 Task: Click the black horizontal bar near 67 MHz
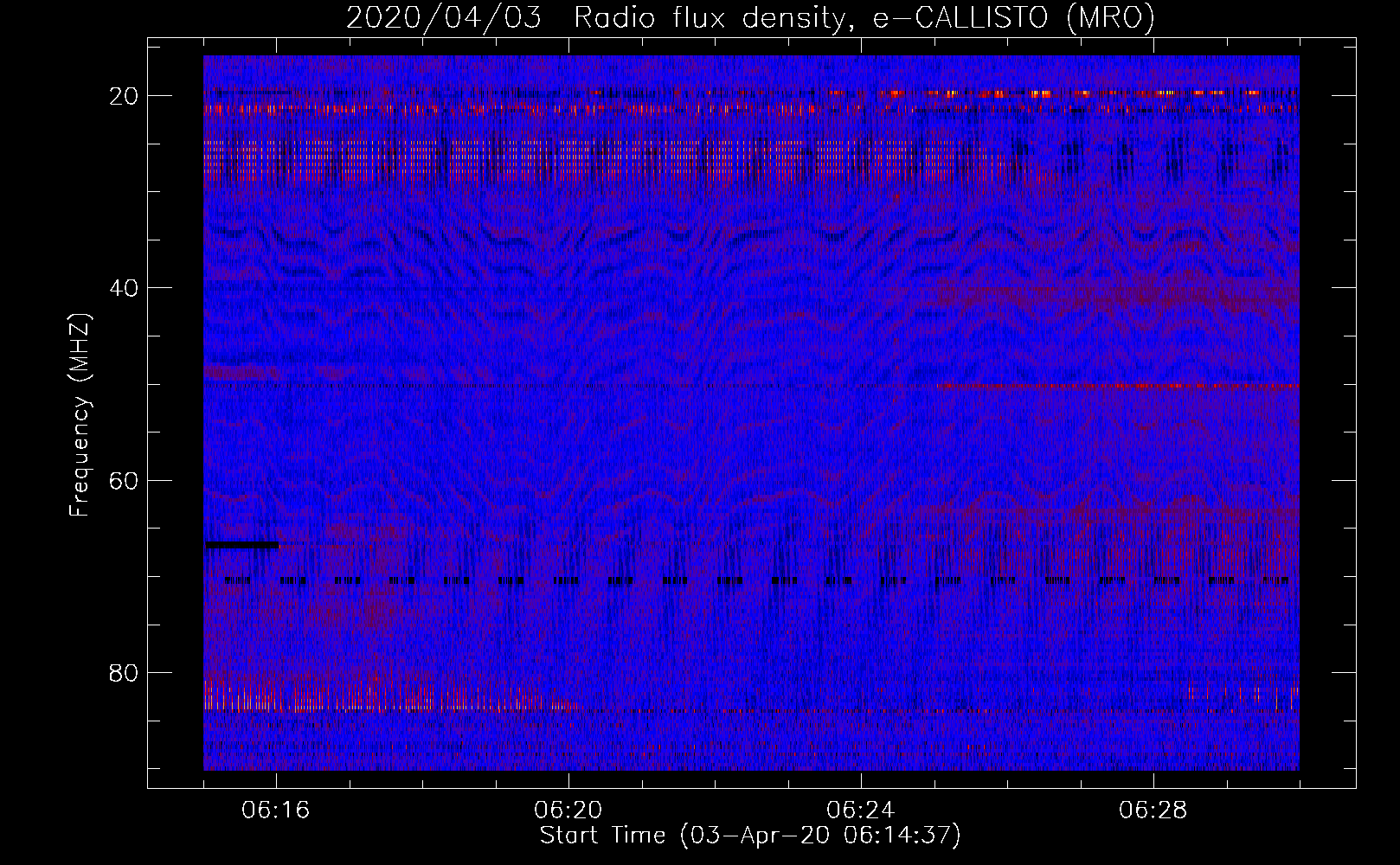[x=242, y=545]
